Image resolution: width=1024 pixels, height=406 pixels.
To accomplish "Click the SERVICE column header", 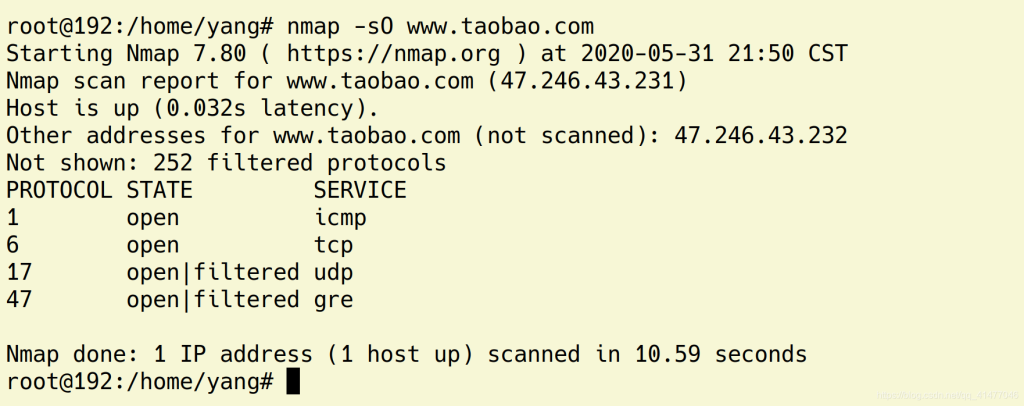I will 360,191.
